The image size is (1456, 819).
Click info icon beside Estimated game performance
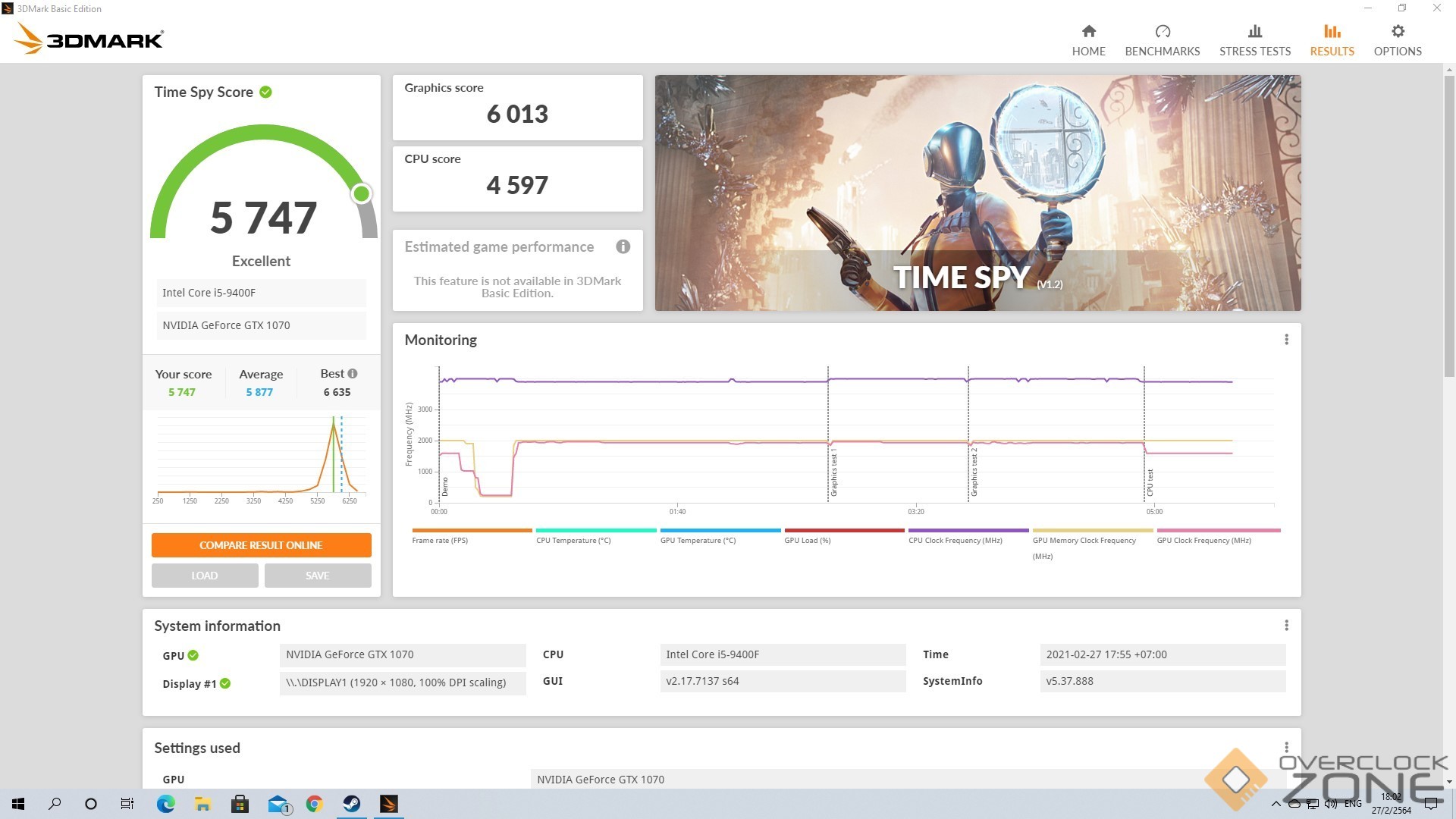[623, 246]
